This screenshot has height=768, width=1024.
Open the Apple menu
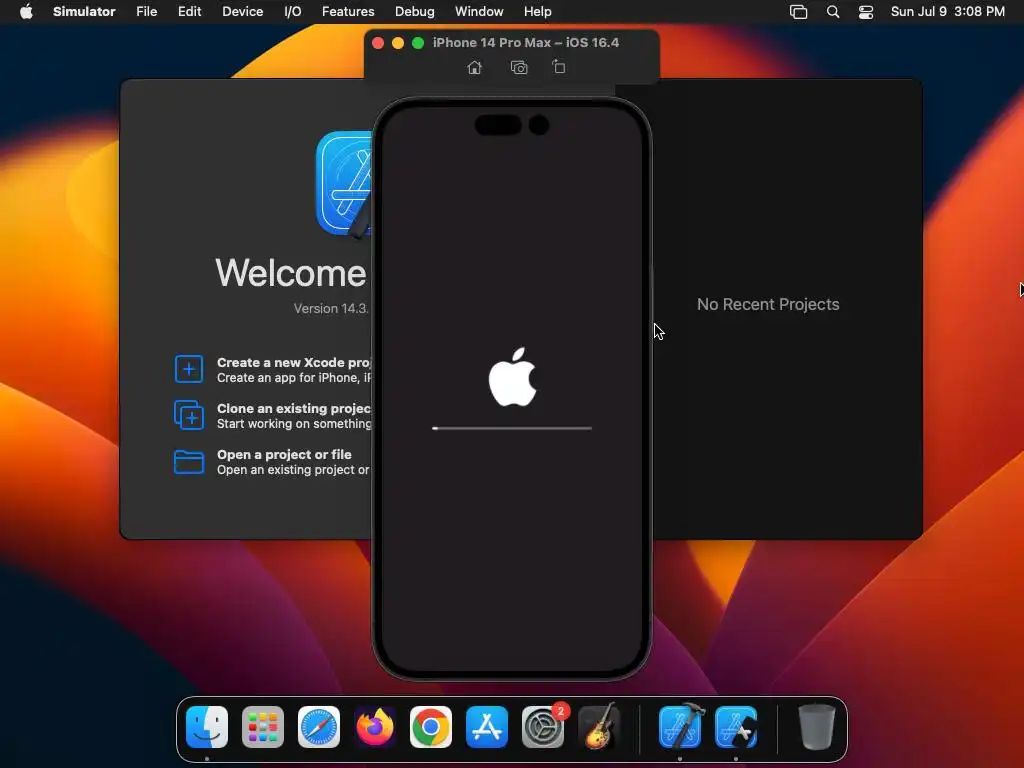26,11
